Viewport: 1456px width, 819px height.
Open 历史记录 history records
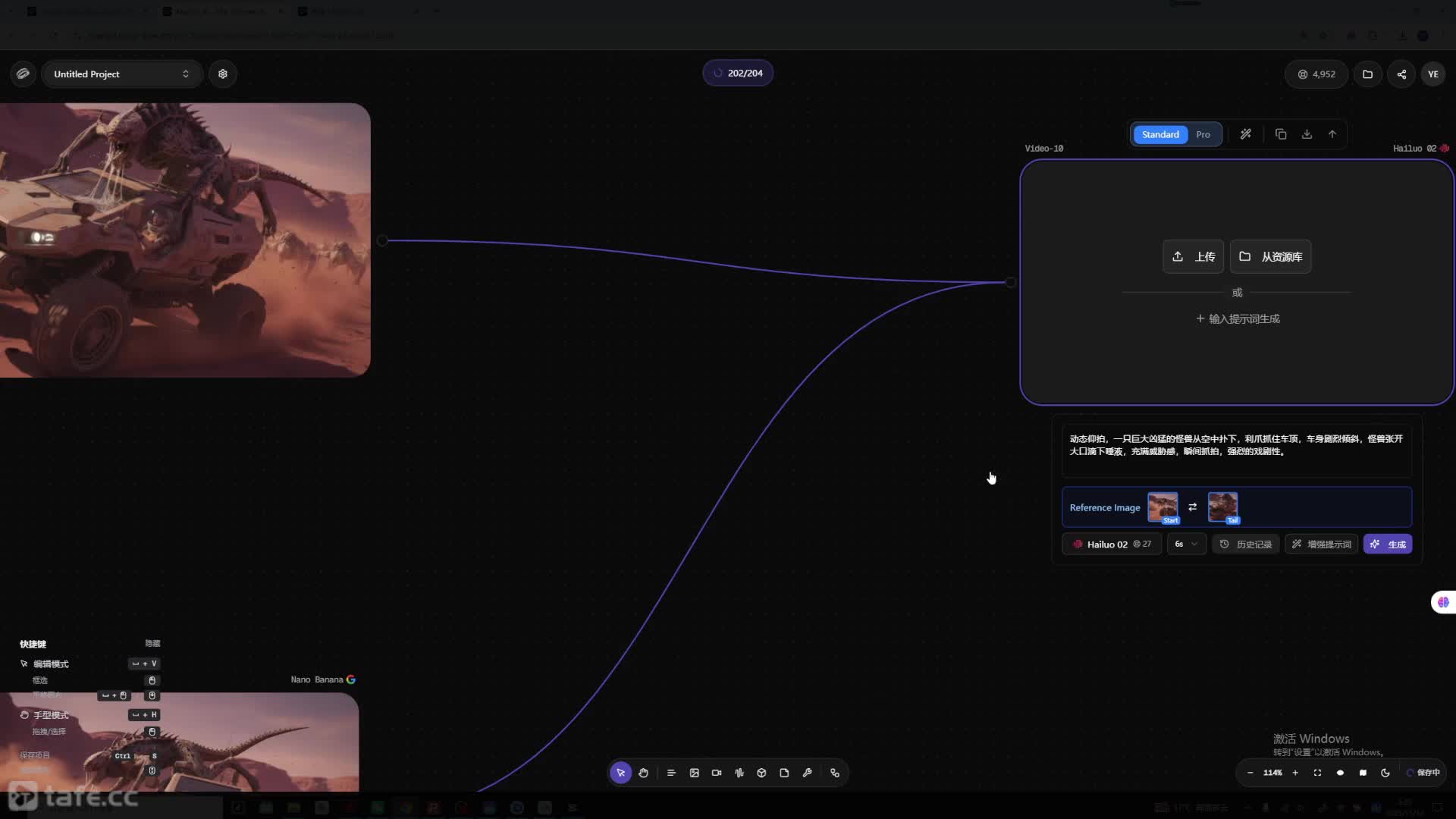pos(1246,544)
